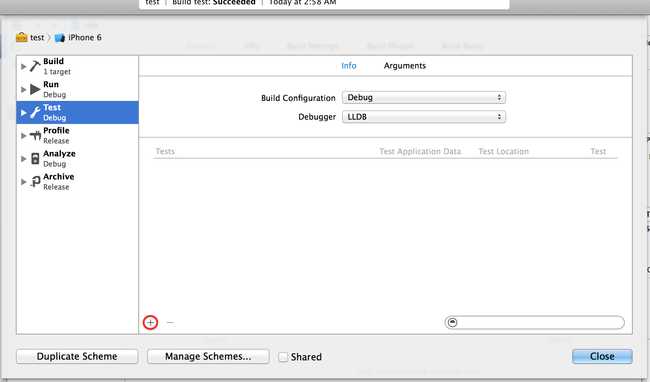This screenshot has width=650, height=382.
Task: Click the iPhone 6 device icon
Action: pos(60,38)
